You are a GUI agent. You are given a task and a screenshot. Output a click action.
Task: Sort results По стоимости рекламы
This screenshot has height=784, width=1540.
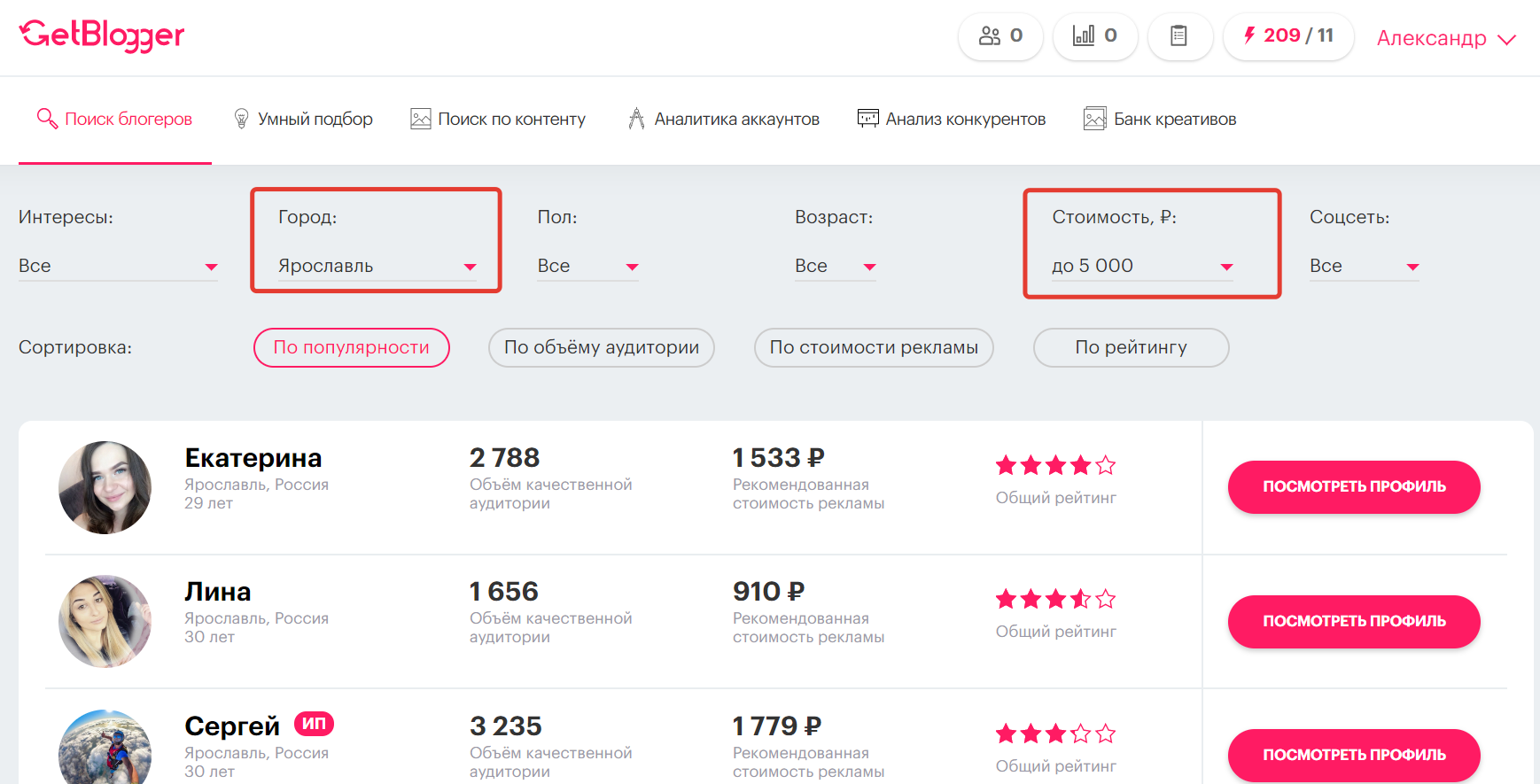point(874,347)
